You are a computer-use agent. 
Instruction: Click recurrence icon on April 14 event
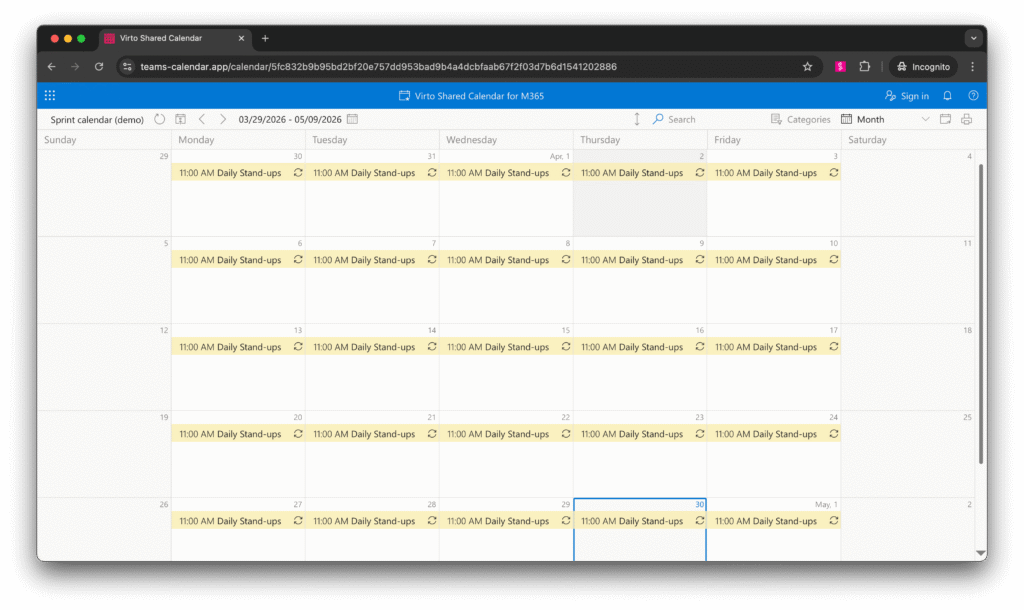click(432, 346)
